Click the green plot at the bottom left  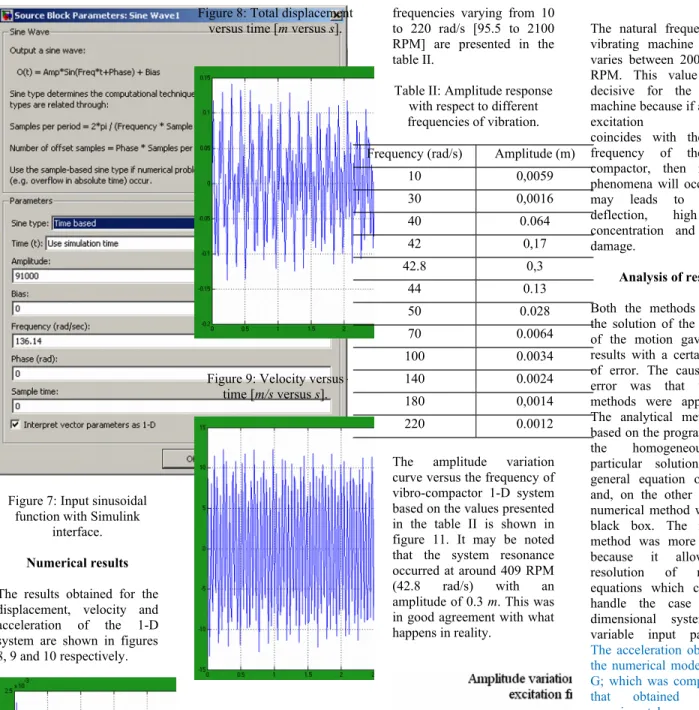click(x=88, y=694)
